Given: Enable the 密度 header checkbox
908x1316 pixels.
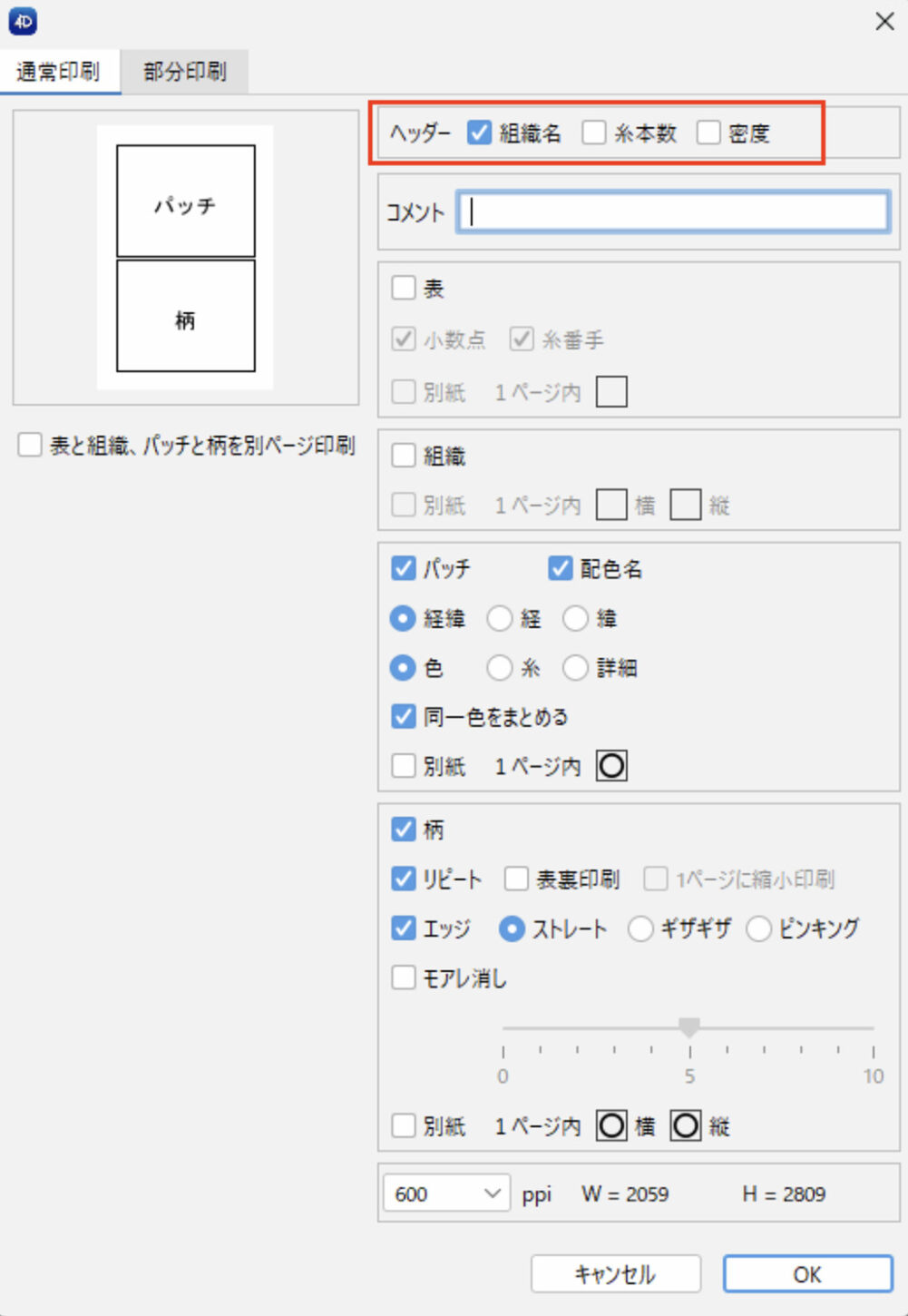Looking at the screenshot, I should pyautogui.click(x=708, y=133).
